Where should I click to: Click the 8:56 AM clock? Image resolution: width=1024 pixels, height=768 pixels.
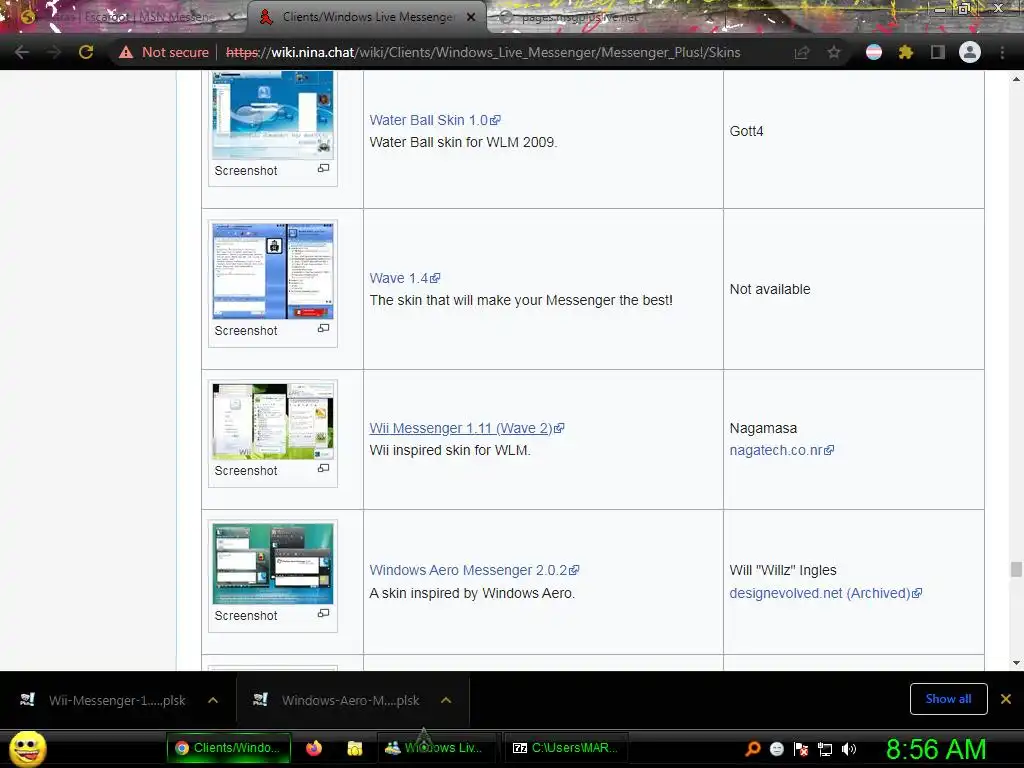click(x=935, y=748)
